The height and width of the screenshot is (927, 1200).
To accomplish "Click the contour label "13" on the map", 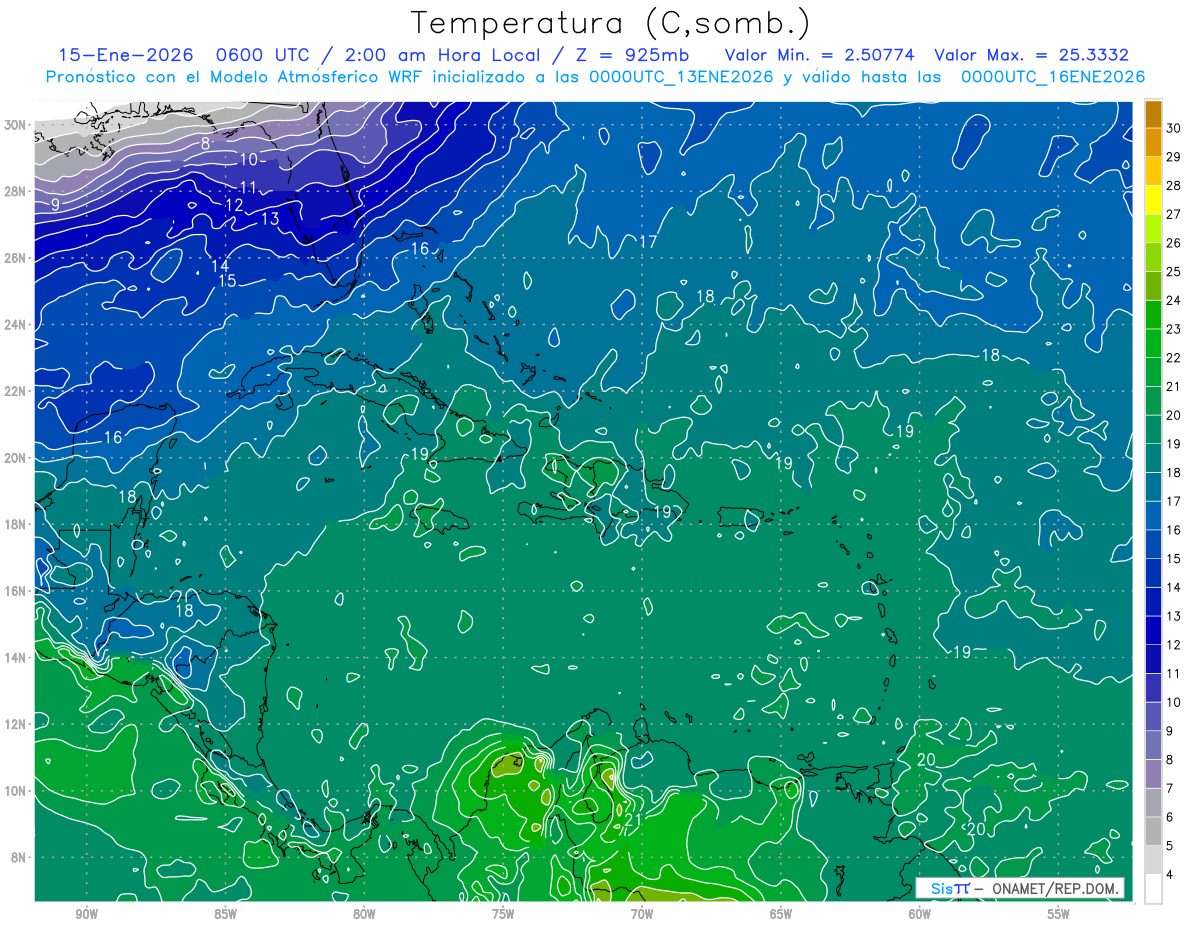I will pos(270,218).
